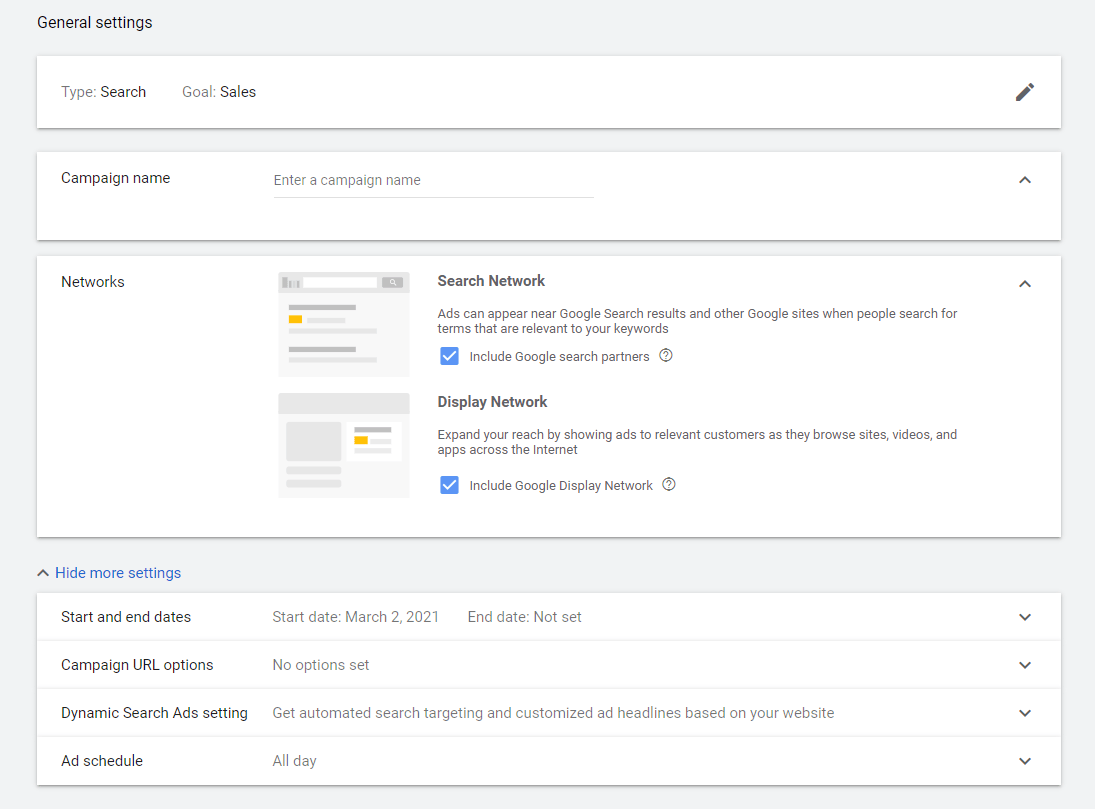Click Hide more settings link
The width and height of the screenshot is (1095, 809).
[117, 573]
